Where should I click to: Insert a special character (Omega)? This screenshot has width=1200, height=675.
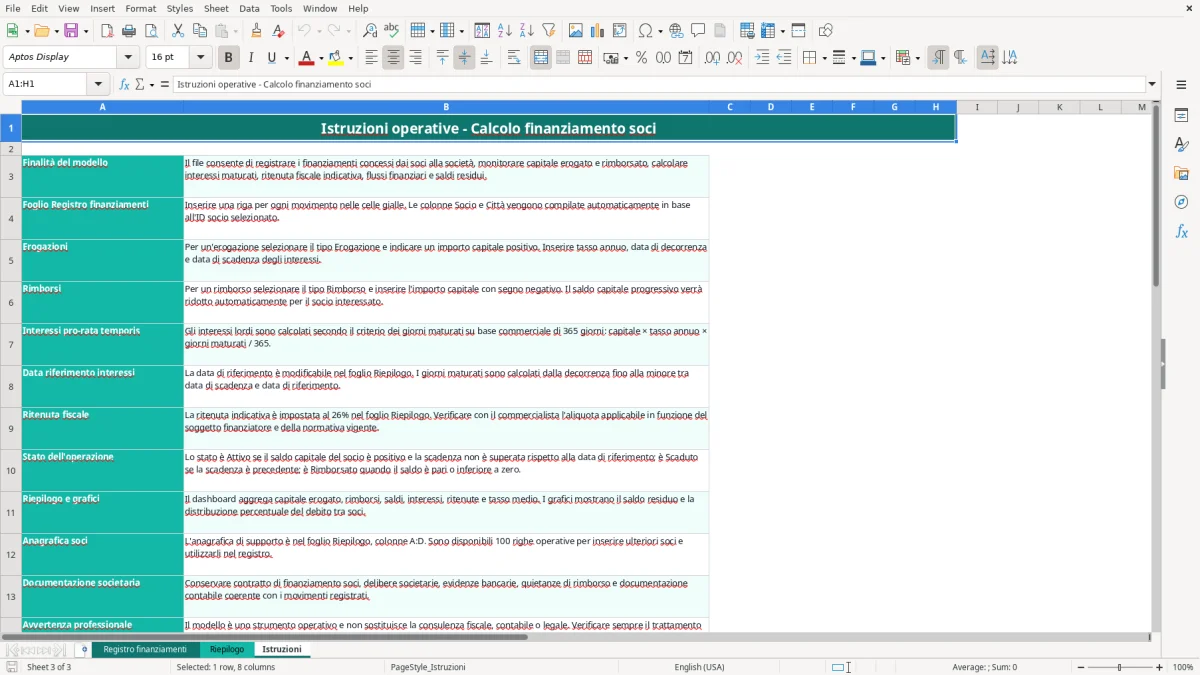pyautogui.click(x=645, y=31)
